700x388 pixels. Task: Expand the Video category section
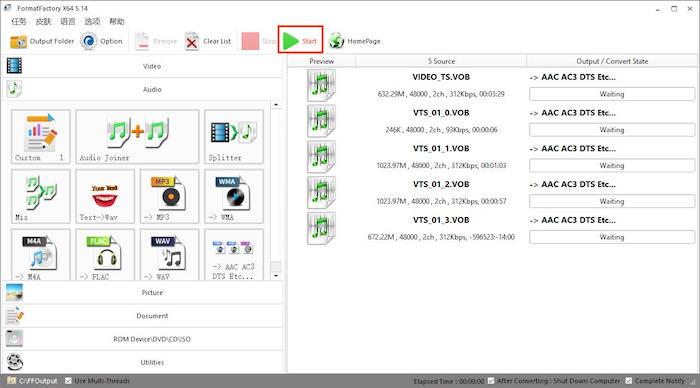pos(143,66)
